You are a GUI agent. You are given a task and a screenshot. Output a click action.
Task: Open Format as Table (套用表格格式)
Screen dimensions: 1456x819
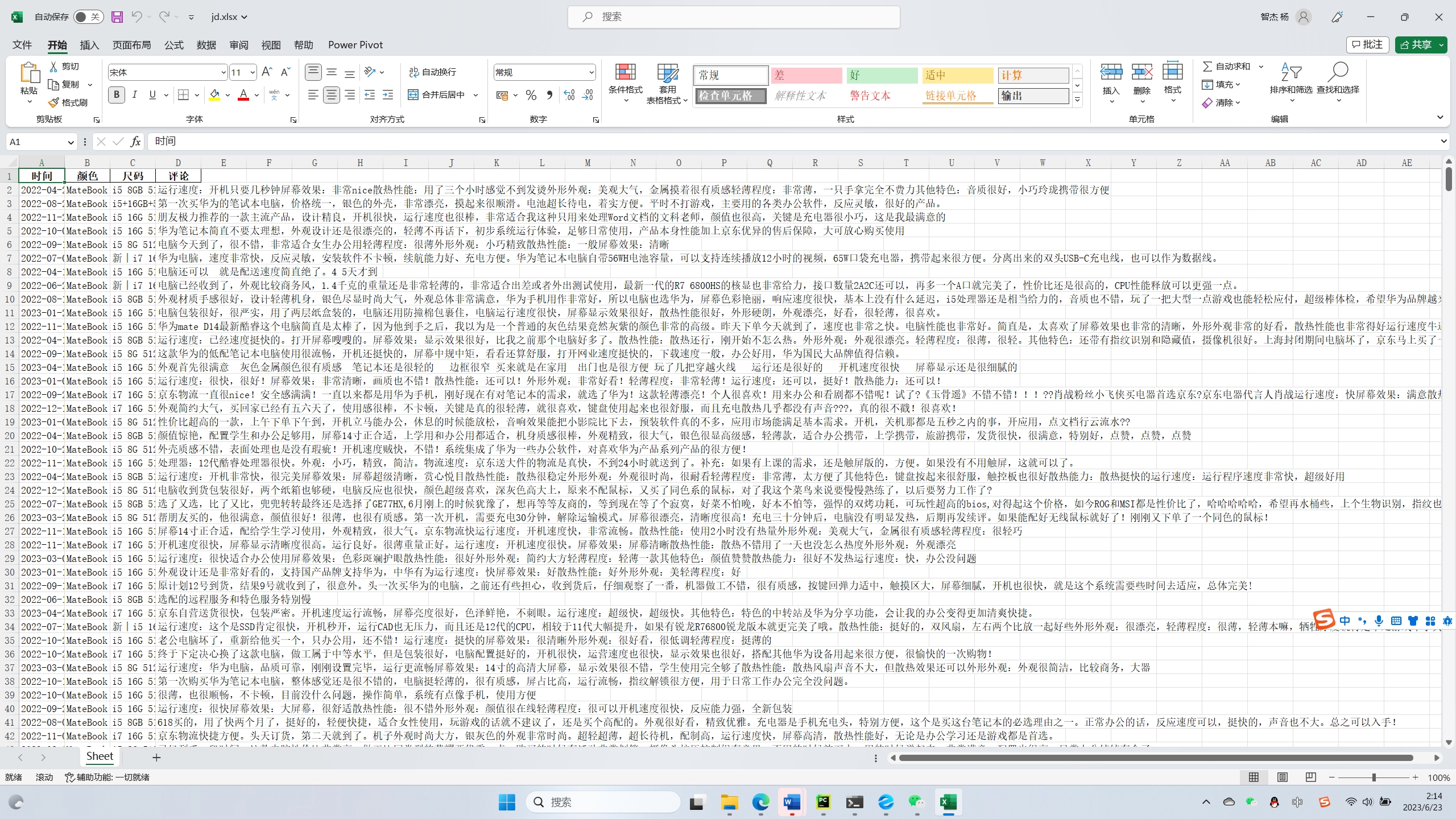(667, 83)
